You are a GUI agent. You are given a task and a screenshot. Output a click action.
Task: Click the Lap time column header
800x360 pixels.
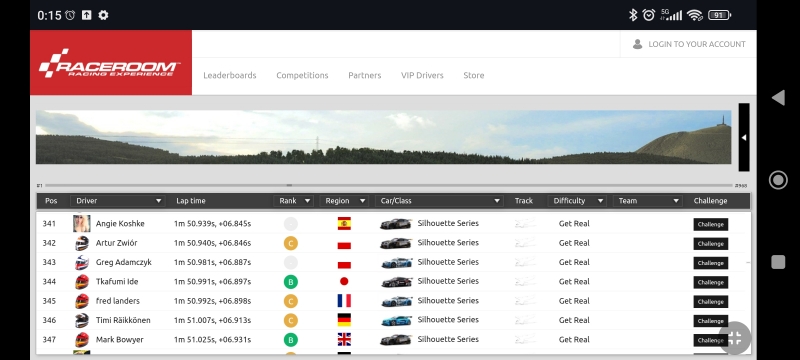pos(191,201)
